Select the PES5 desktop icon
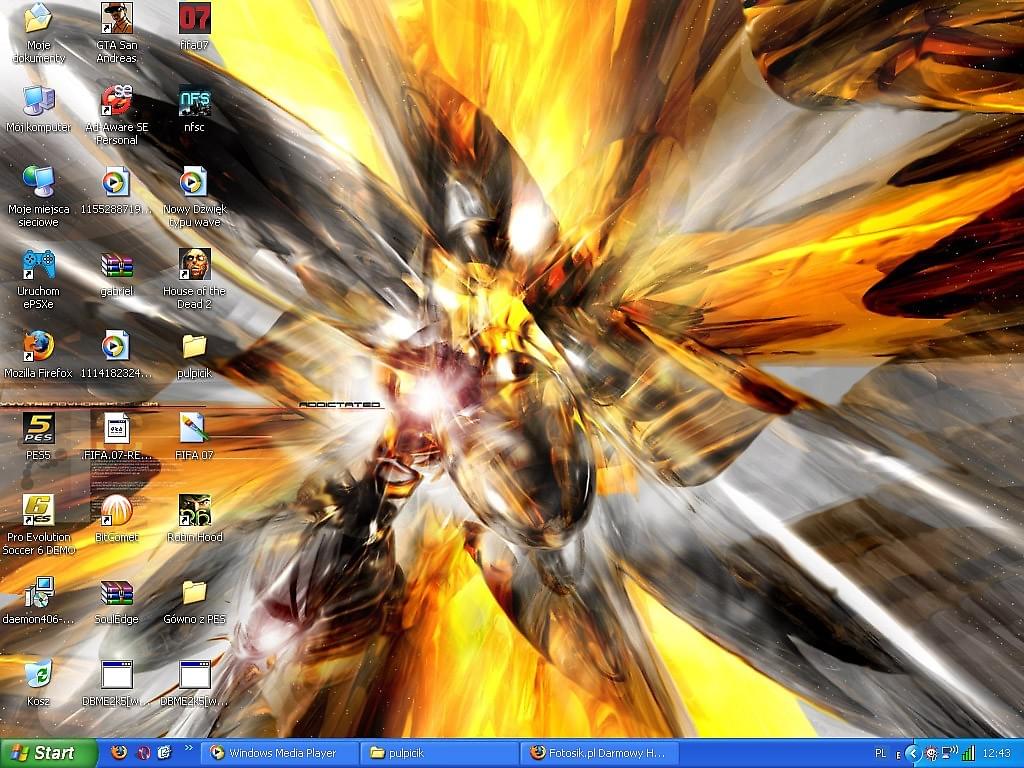The image size is (1024, 768). 39,436
